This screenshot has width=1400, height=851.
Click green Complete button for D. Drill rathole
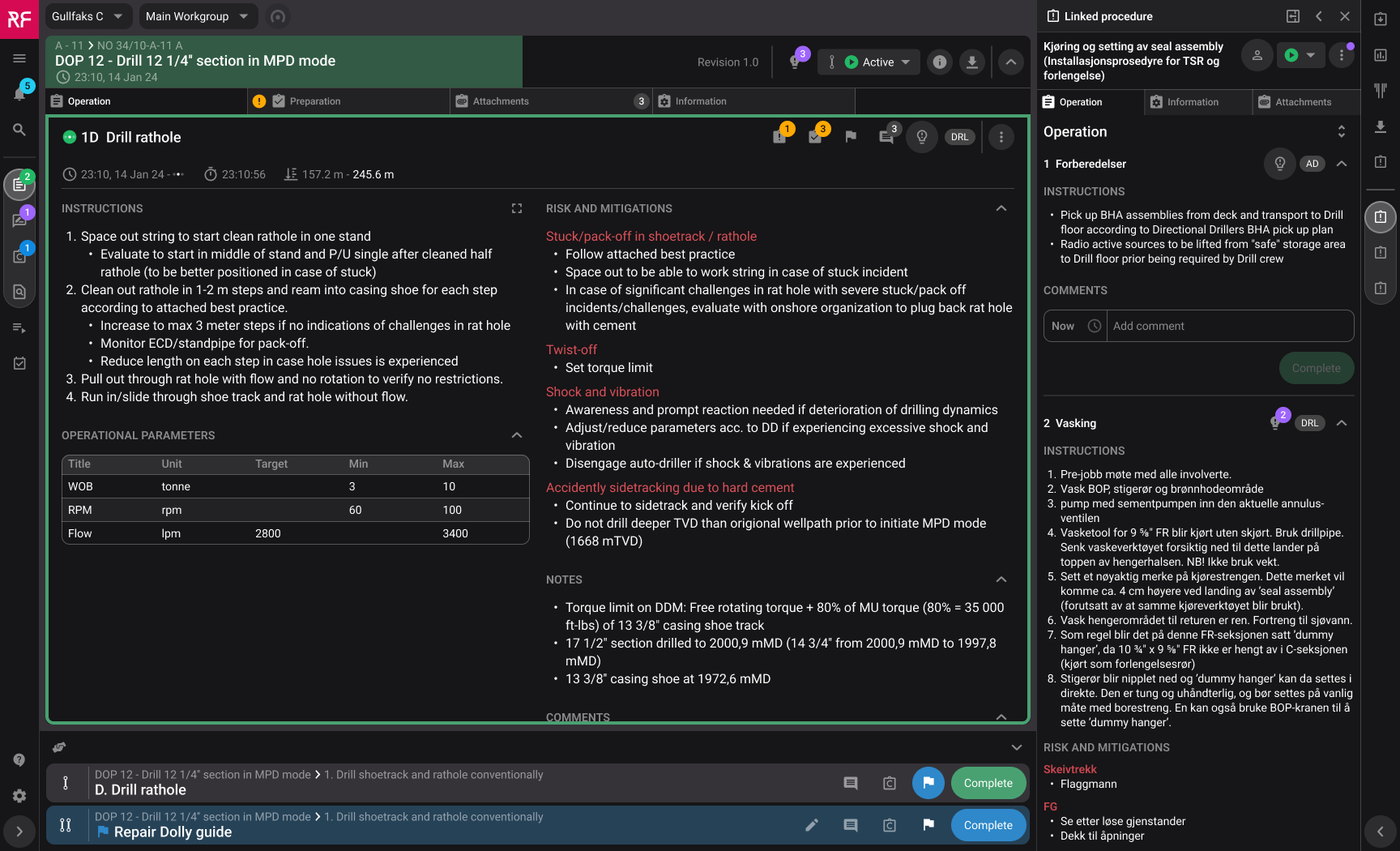pyautogui.click(x=988, y=783)
